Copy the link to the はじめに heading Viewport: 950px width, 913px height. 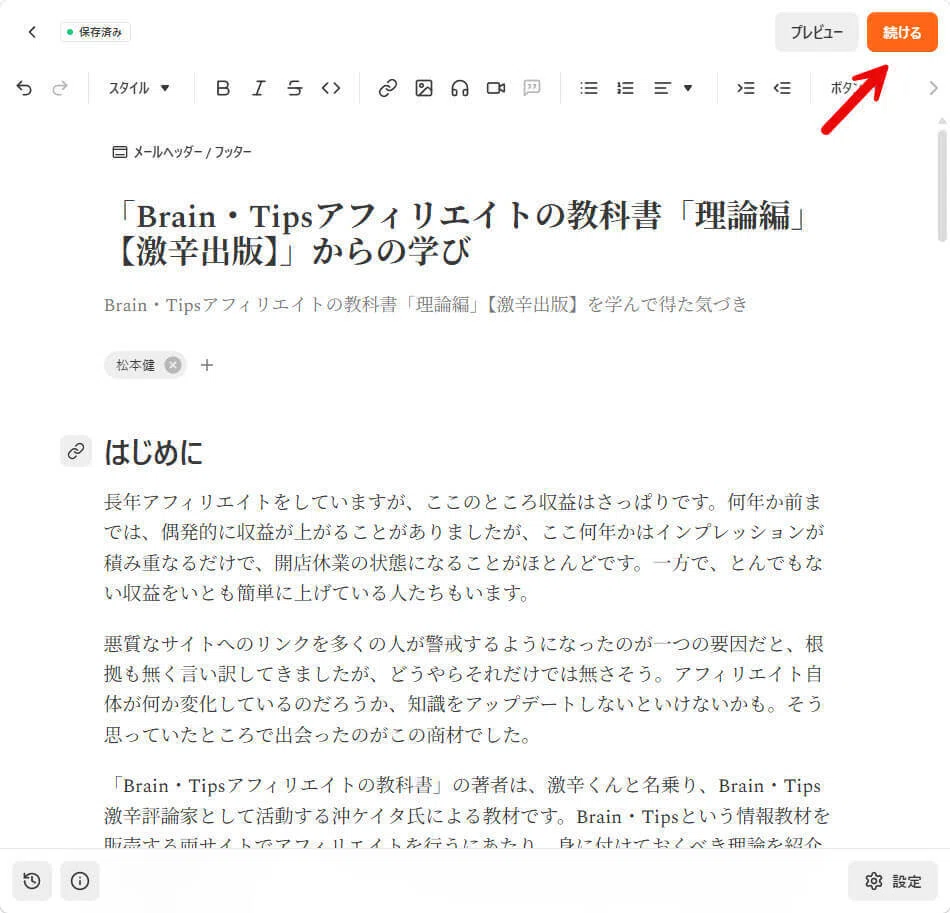[x=76, y=451]
